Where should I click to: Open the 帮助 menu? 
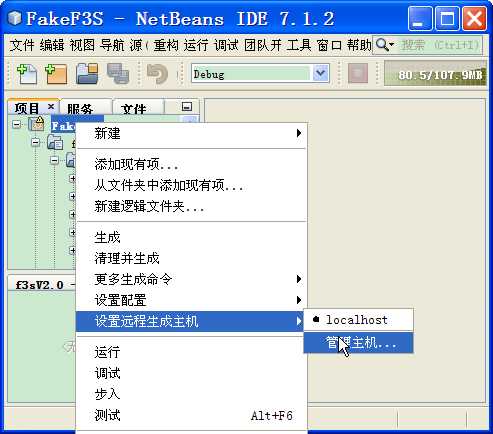359,45
